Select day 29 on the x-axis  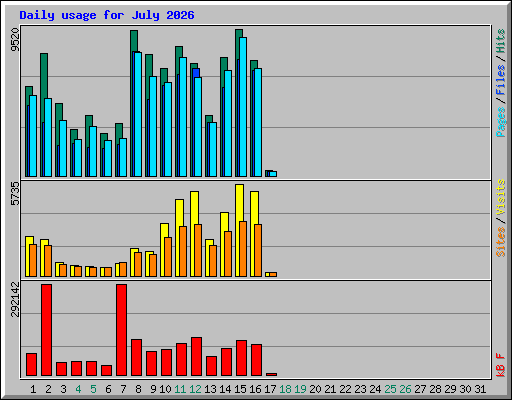[450, 389]
